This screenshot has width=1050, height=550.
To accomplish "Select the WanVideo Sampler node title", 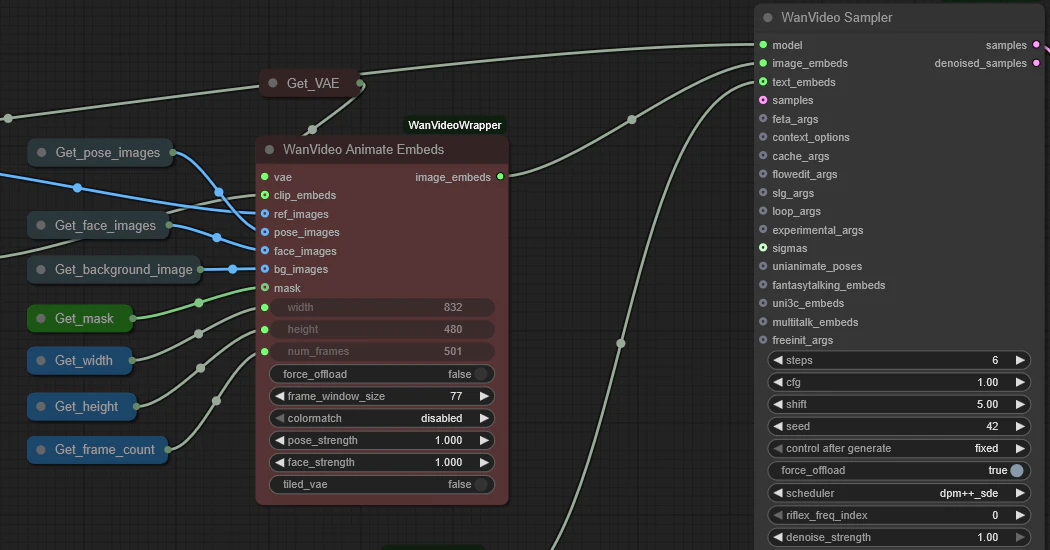I will click(836, 17).
